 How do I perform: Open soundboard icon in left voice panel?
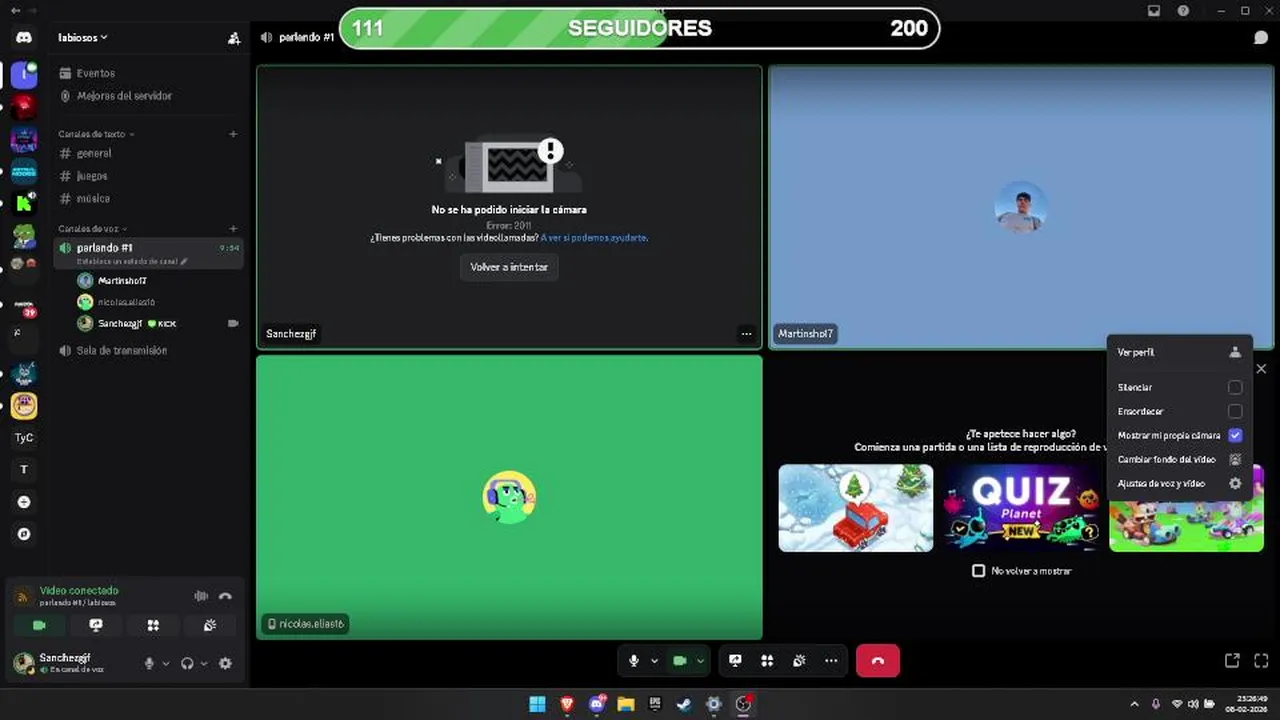210,625
